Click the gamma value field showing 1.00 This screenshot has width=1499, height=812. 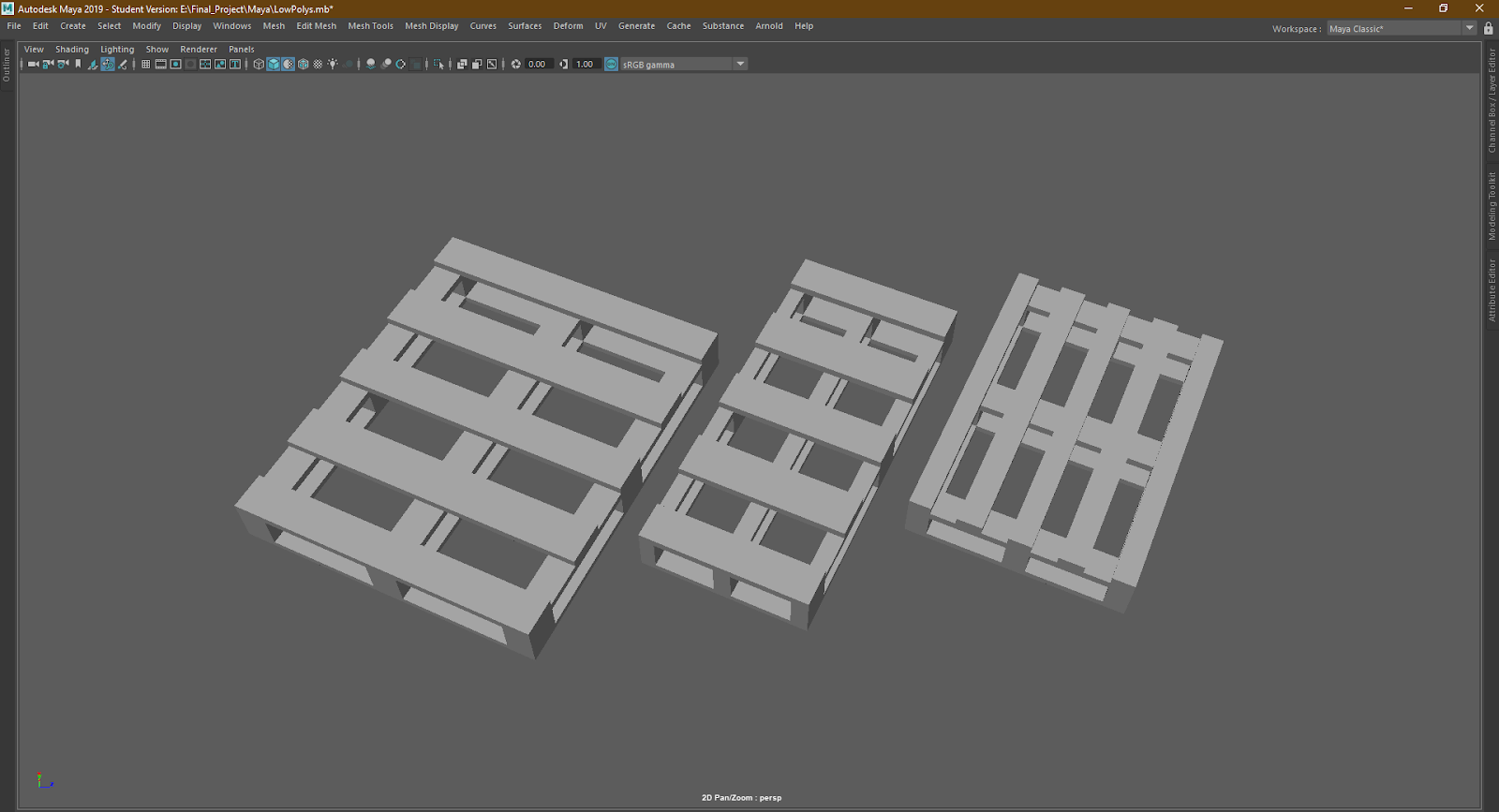(586, 65)
